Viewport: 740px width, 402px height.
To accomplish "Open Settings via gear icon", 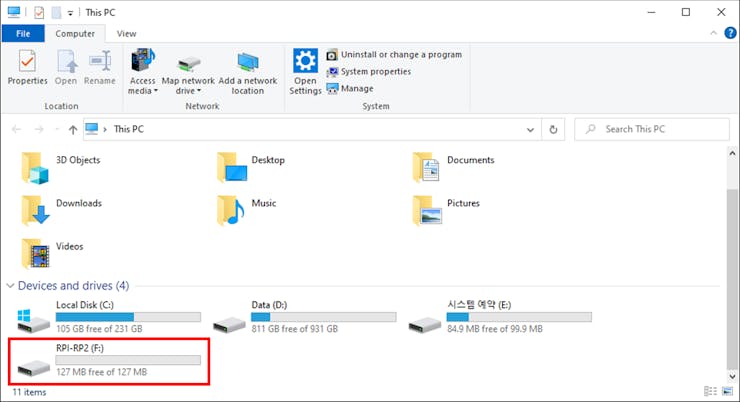I will tap(305, 71).
